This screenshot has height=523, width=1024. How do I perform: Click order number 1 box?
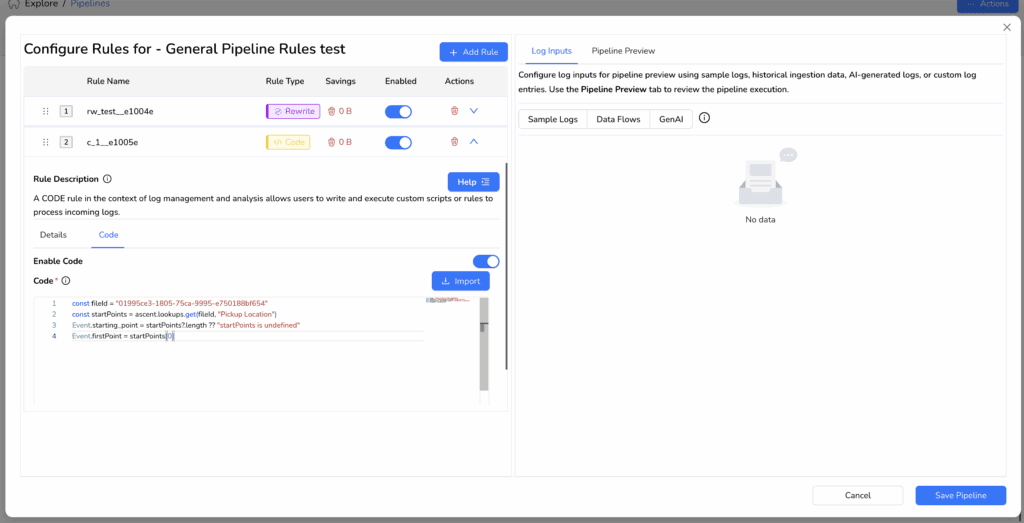66,112
